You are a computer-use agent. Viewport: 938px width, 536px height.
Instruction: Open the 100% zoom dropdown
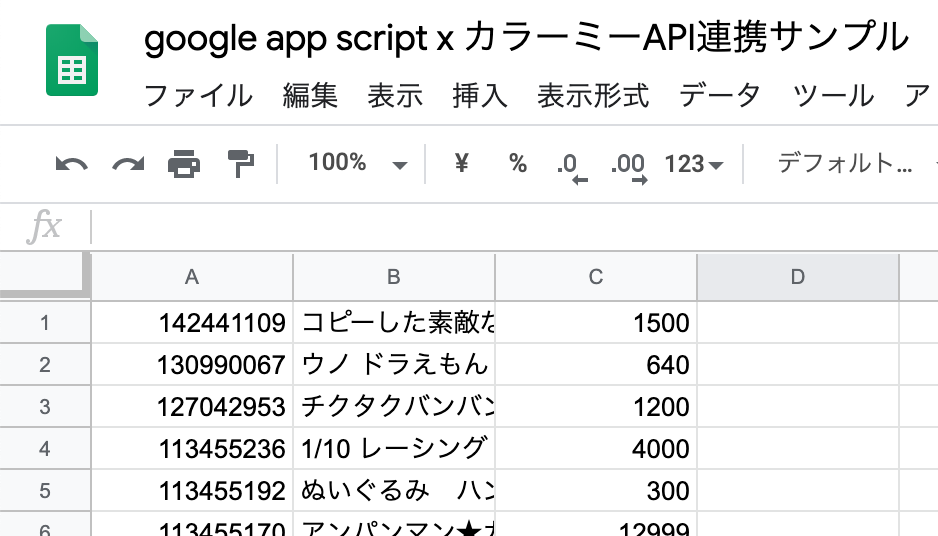[357, 163]
